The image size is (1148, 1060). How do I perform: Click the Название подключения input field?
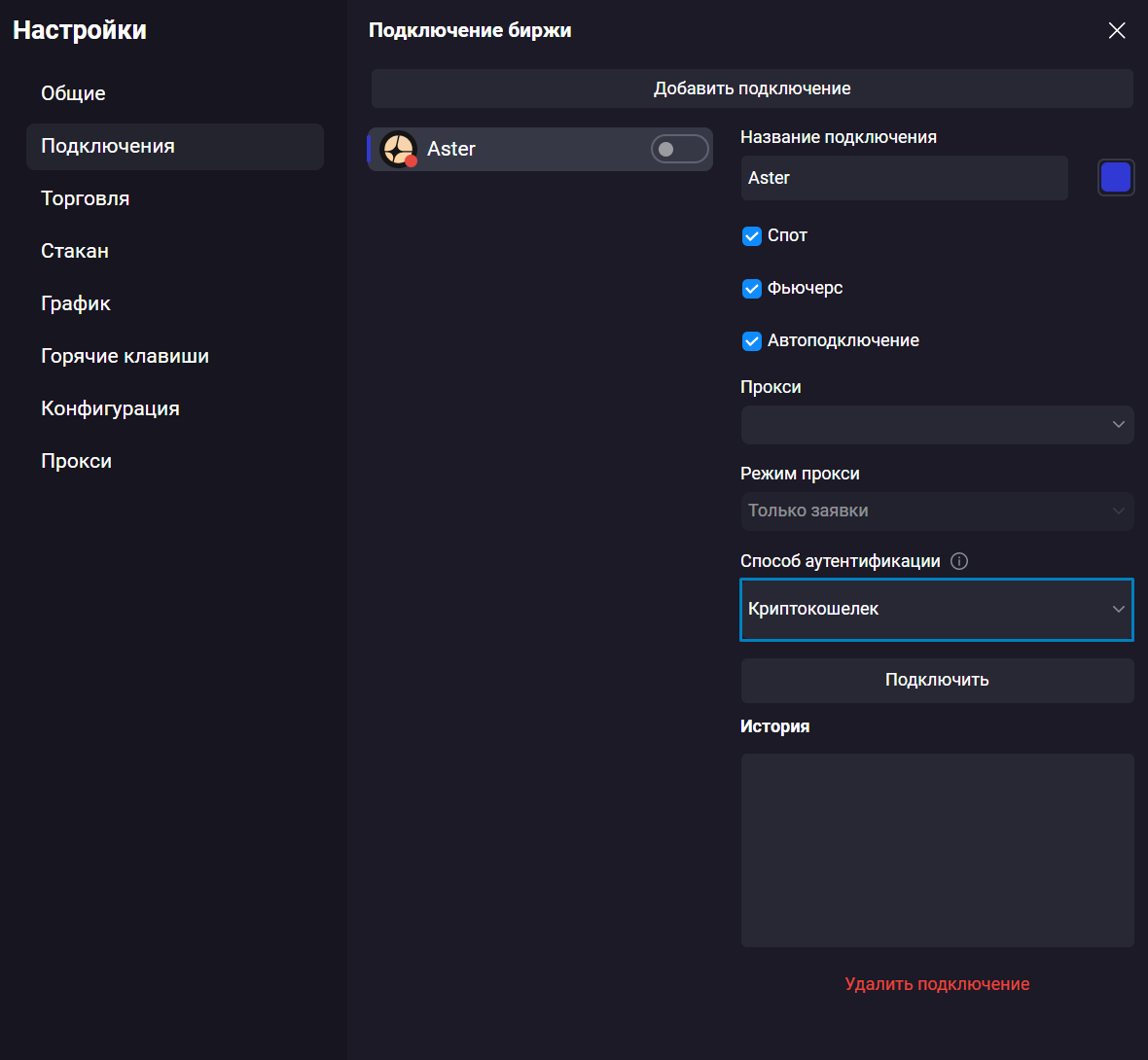coord(904,178)
